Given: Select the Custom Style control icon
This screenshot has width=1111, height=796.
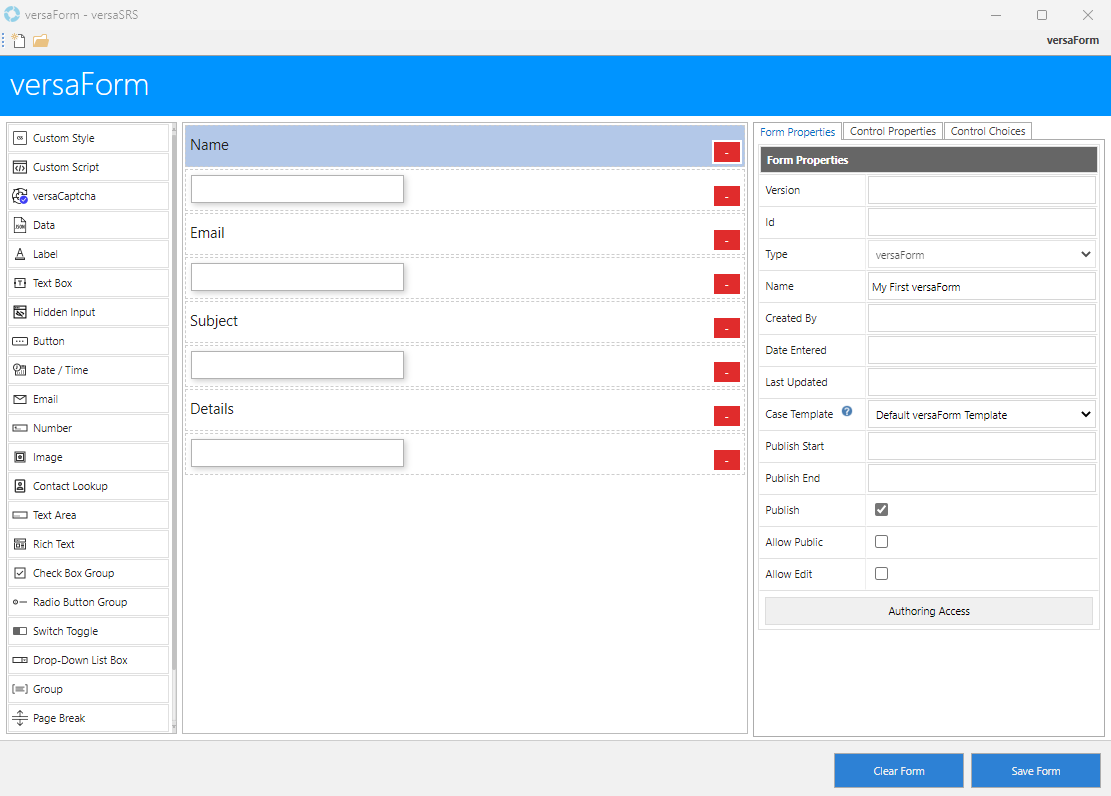Looking at the screenshot, I should pyautogui.click(x=20, y=138).
